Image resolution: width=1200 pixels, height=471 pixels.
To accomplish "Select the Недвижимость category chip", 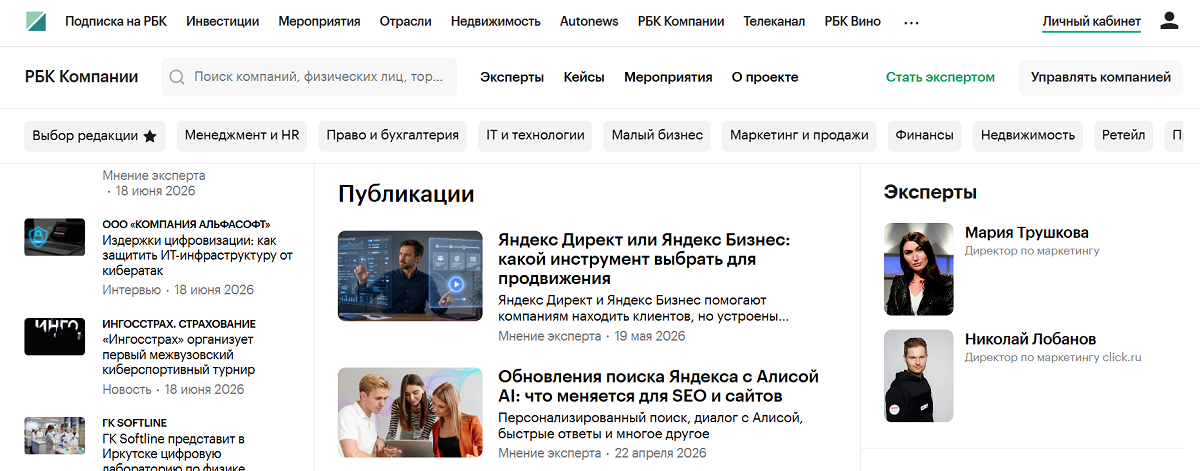I will pos(1028,136).
